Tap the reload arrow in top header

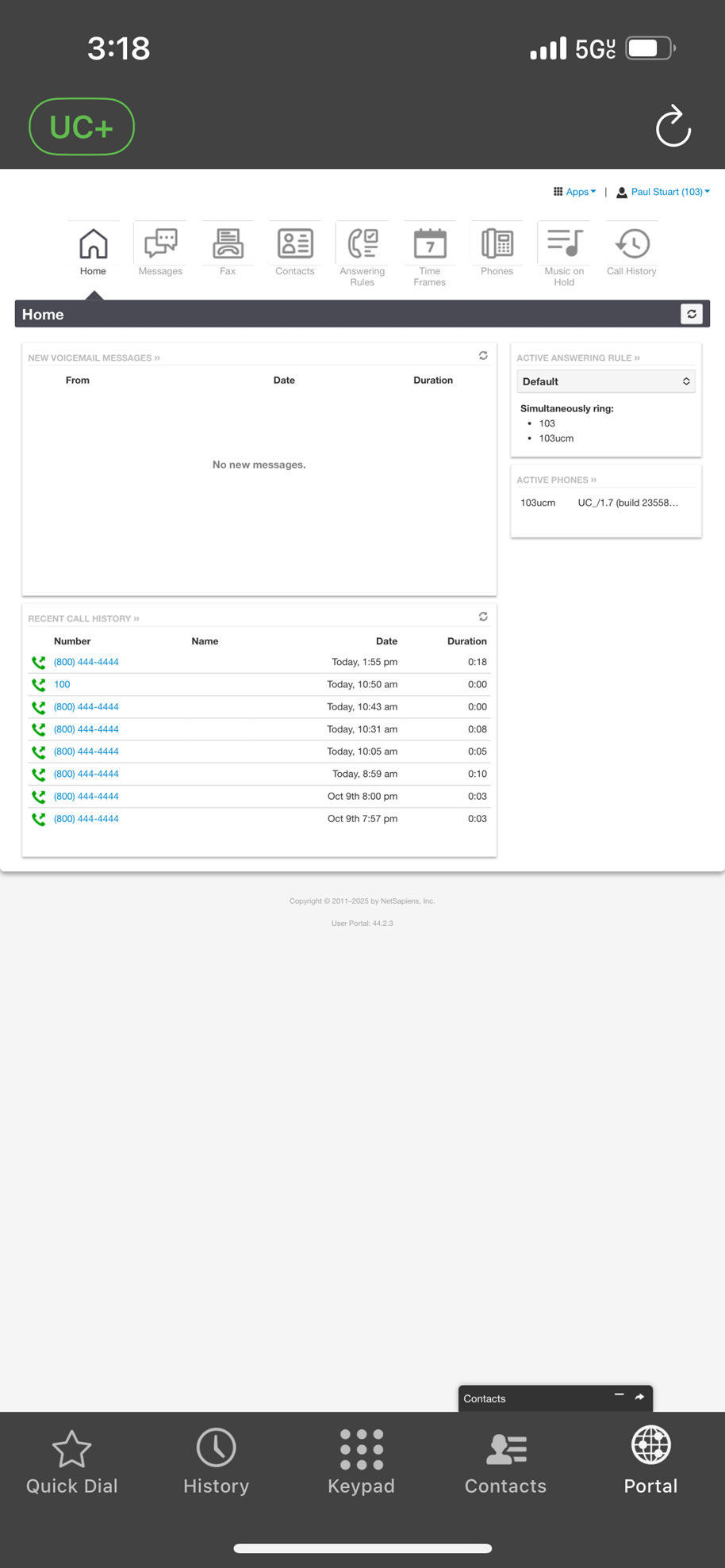pyautogui.click(x=673, y=127)
